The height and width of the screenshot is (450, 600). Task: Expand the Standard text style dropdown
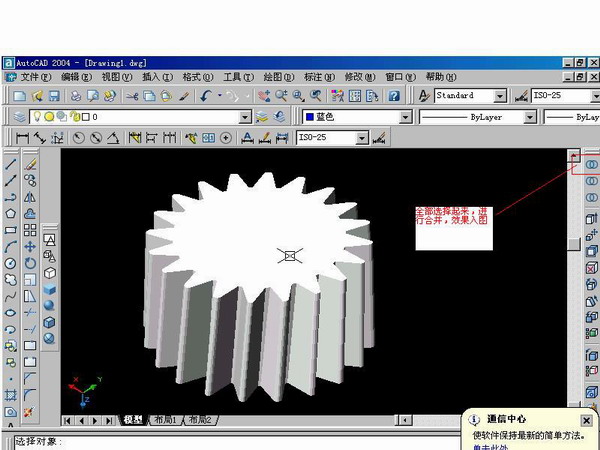(500, 96)
